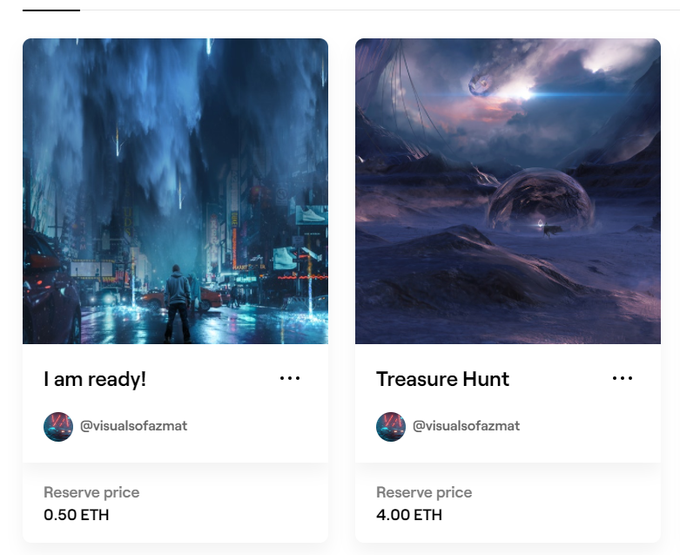Click the comet in Treasure Hunt artwork

click(x=481, y=84)
